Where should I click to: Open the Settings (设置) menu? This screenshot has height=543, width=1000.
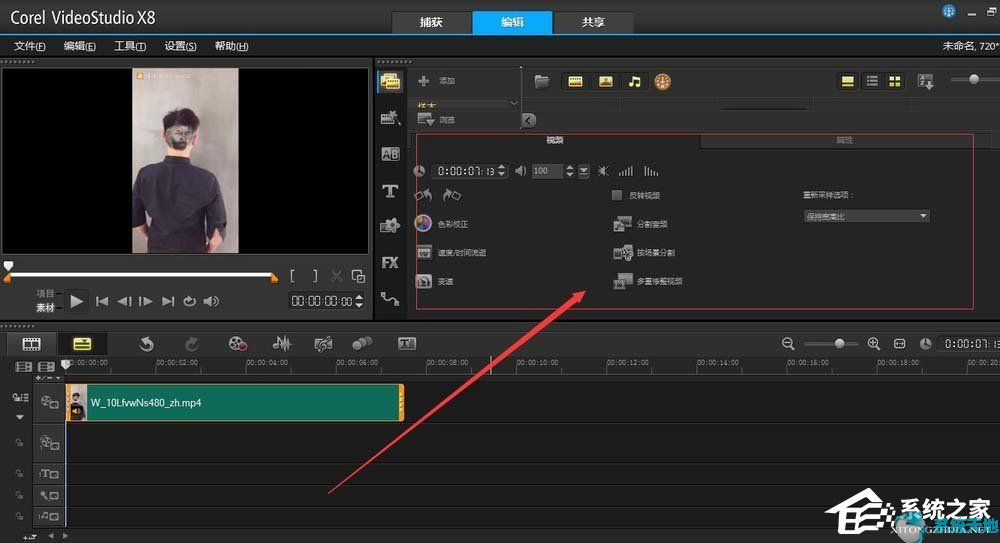point(180,46)
